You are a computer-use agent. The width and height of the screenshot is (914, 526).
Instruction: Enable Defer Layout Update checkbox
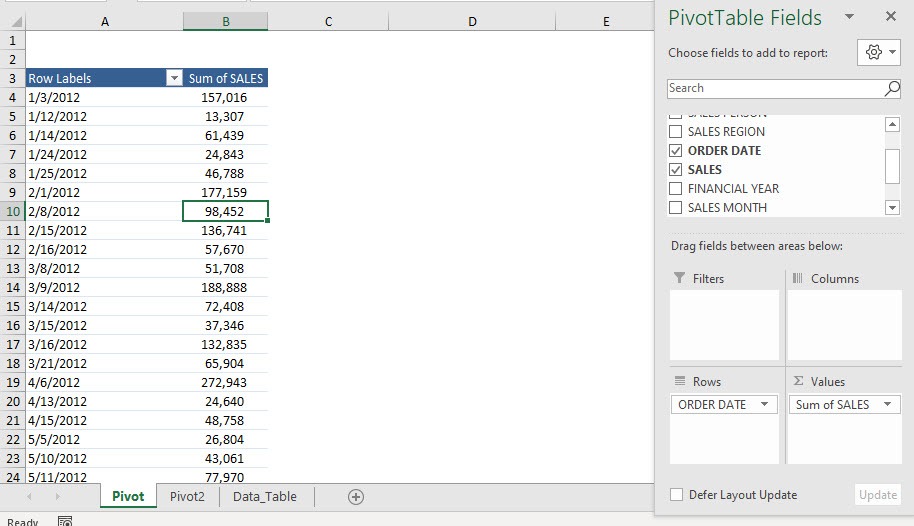pos(676,495)
